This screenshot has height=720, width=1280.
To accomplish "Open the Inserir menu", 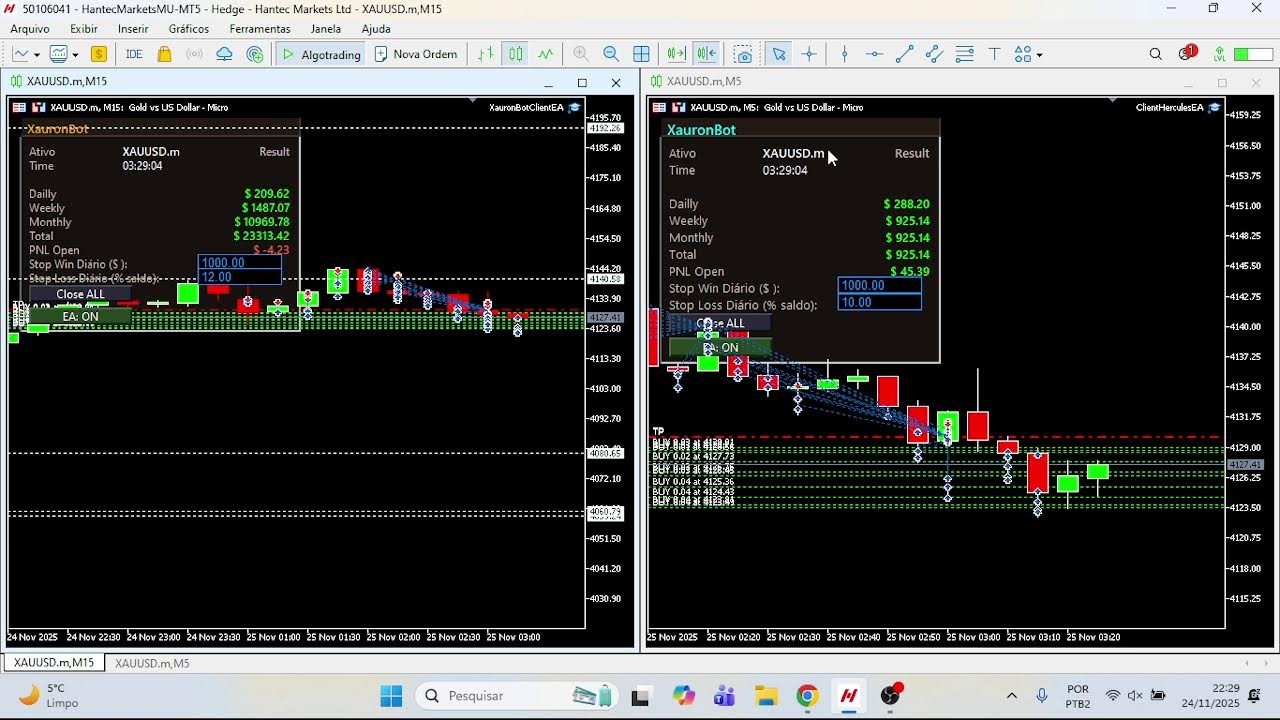I will point(133,29).
